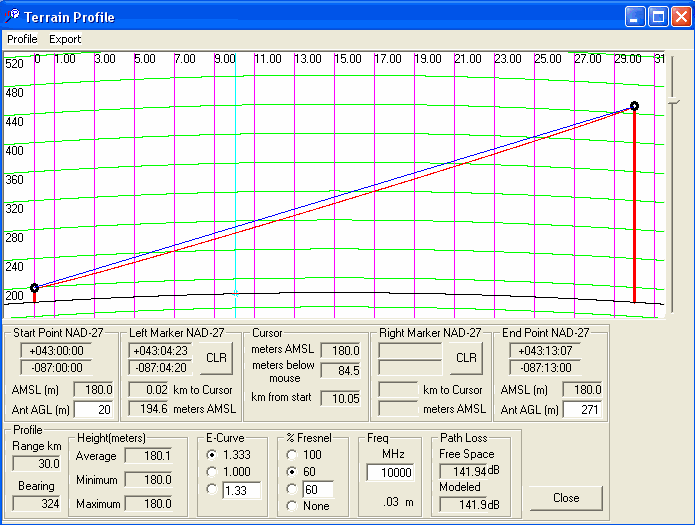The height and width of the screenshot is (525, 695).
Task: Click Modeled path loss 141.9 value
Action: pos(463,504)
